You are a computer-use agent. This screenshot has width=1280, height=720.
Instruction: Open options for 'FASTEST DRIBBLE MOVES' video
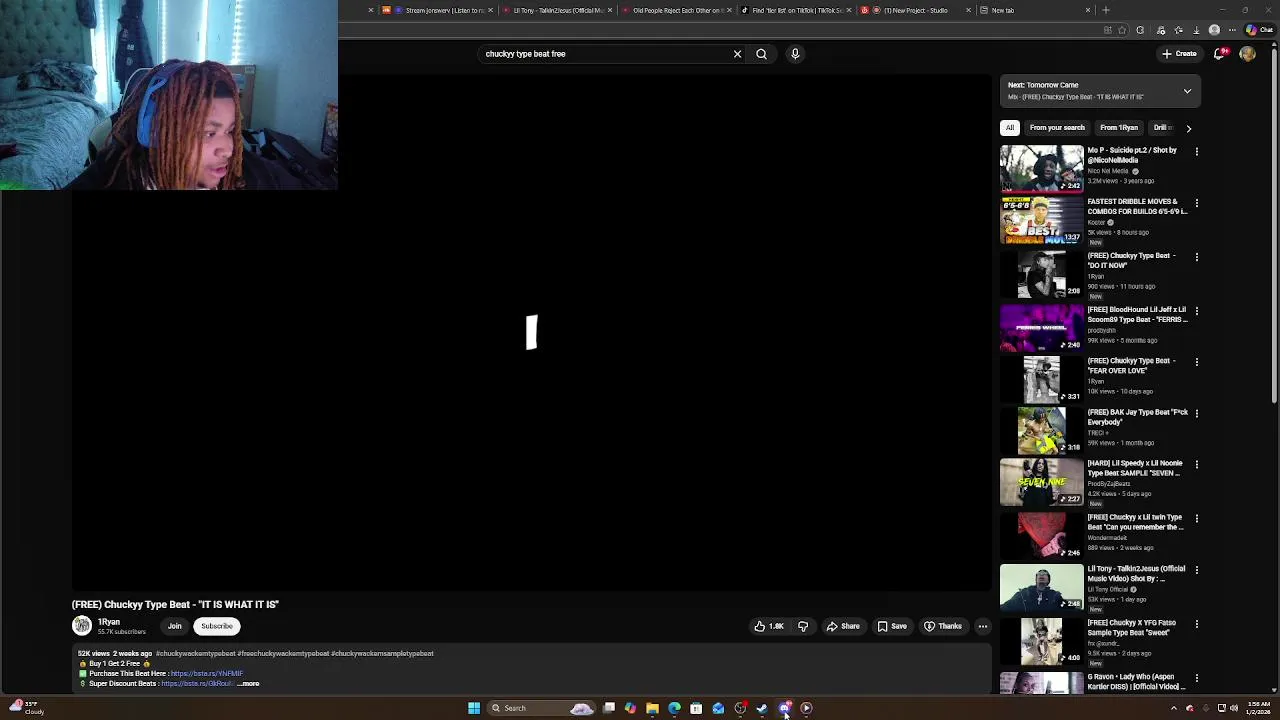pos(1196,203)
